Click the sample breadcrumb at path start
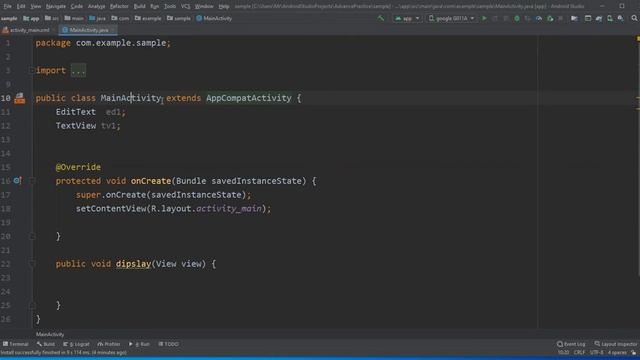The height and width of the screenshot is (360, 640). pyautogui.click(x=9, y=18)
